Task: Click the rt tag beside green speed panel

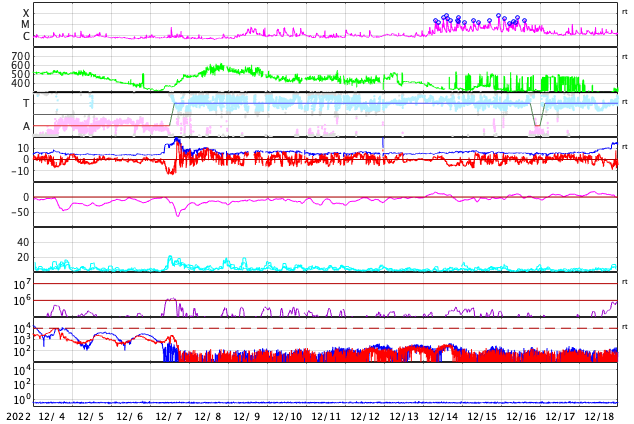Action: 624,57
